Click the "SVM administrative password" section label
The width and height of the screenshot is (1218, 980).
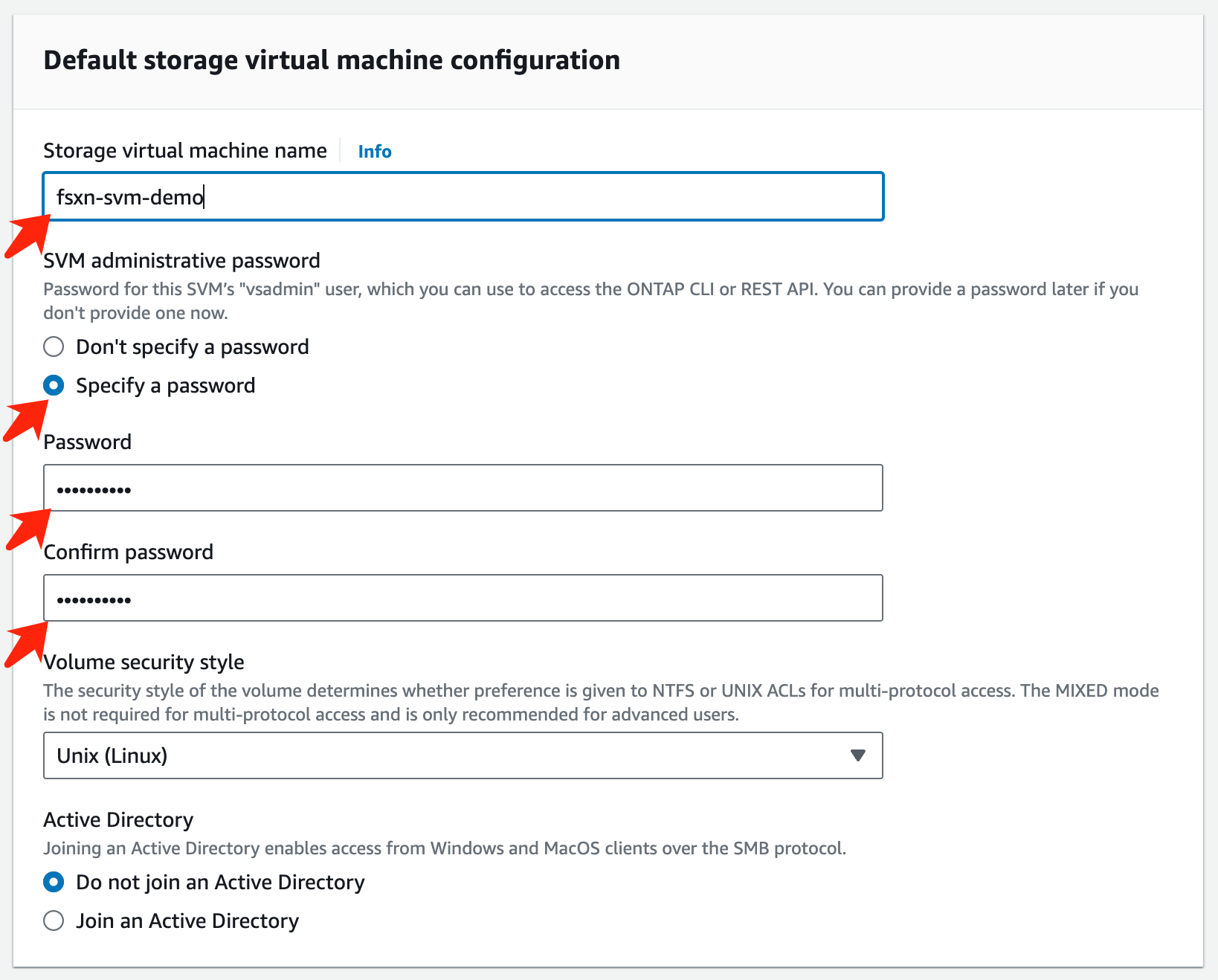[181, 261]
